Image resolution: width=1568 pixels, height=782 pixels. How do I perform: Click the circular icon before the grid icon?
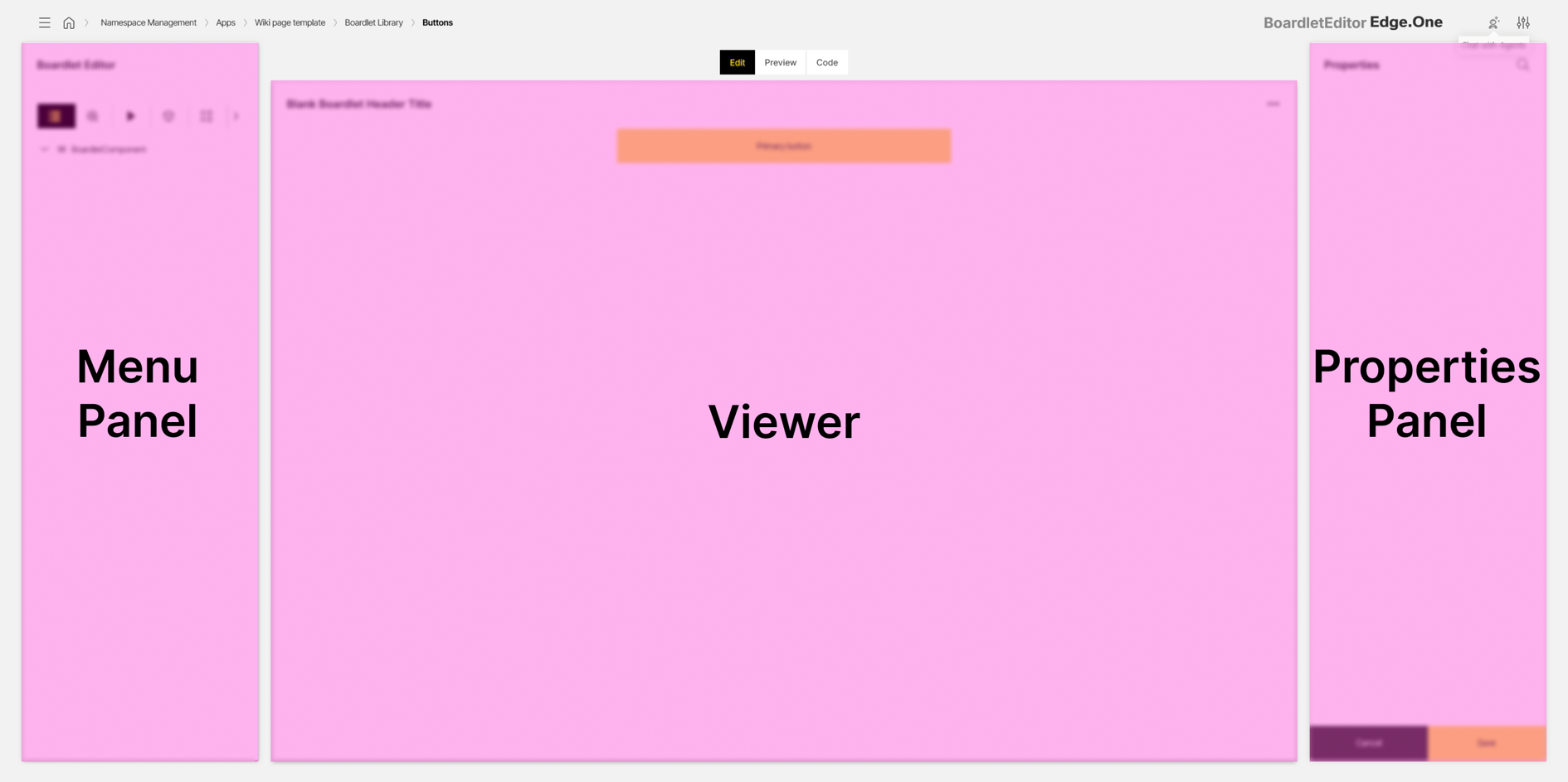coord(168,116)
